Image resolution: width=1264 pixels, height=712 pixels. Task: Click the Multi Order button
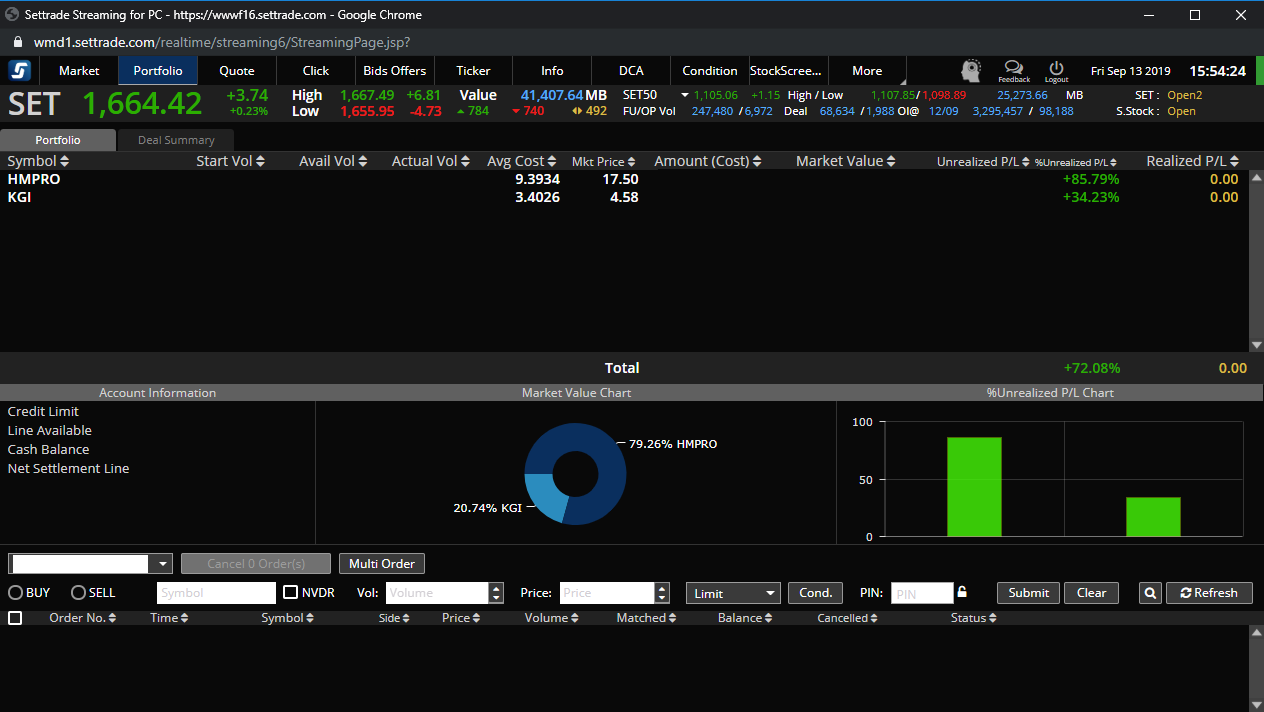(382, 564)
